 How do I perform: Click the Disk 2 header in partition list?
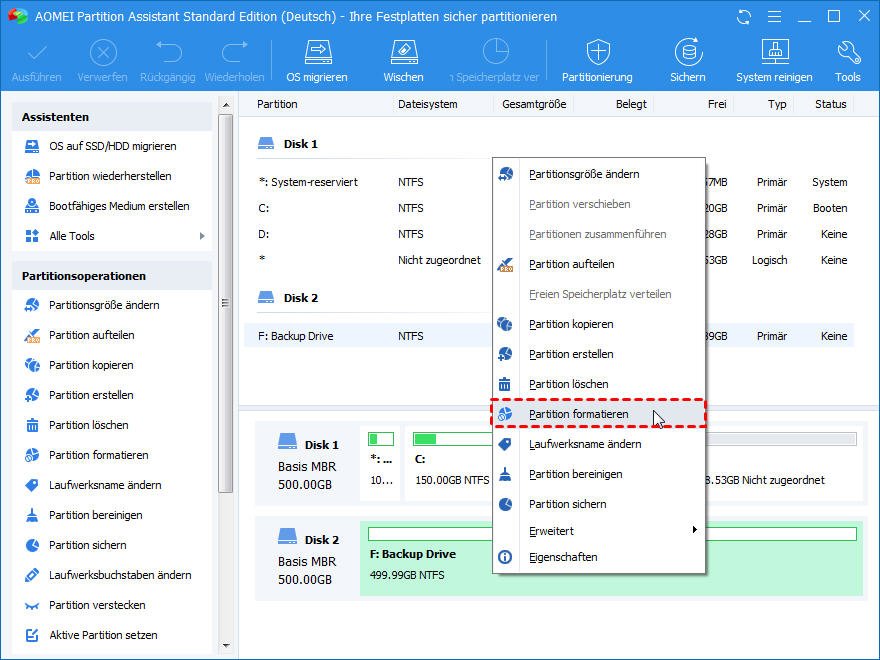288,298
